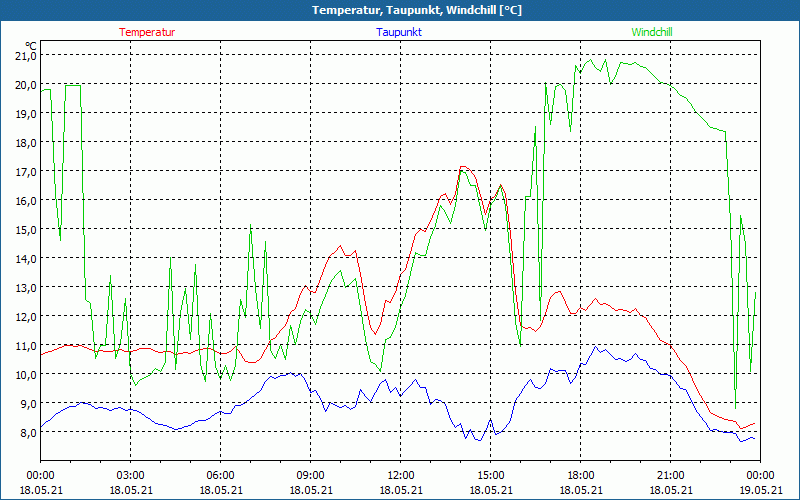The width and height of the screenshot is (800, 500).
Task: Click the chart title 'Temperatur, Taupunkt, Windchill [°C]'
Action: point(417,10)
